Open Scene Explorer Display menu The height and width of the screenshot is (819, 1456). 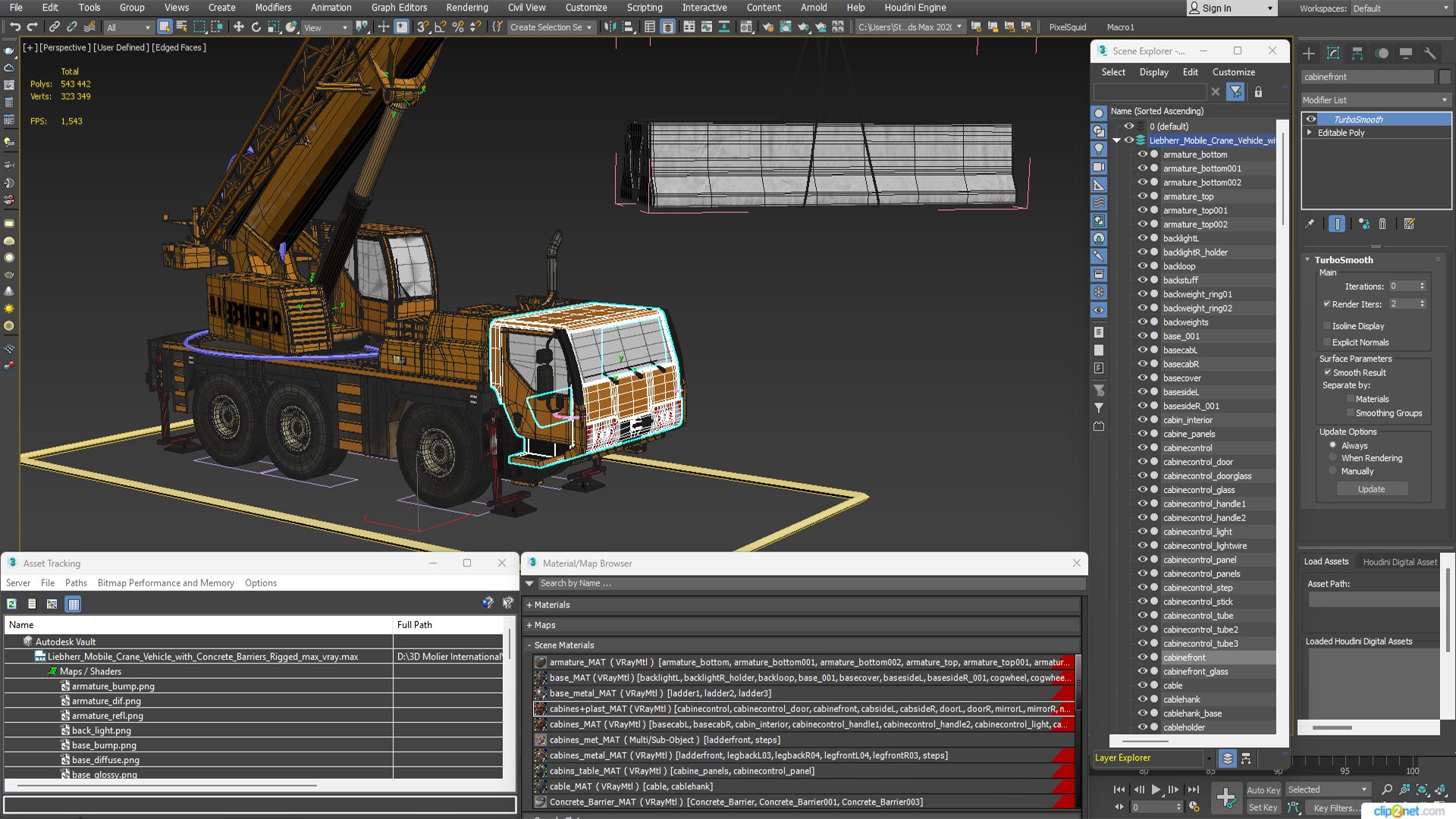click(x=1153, y=72)
